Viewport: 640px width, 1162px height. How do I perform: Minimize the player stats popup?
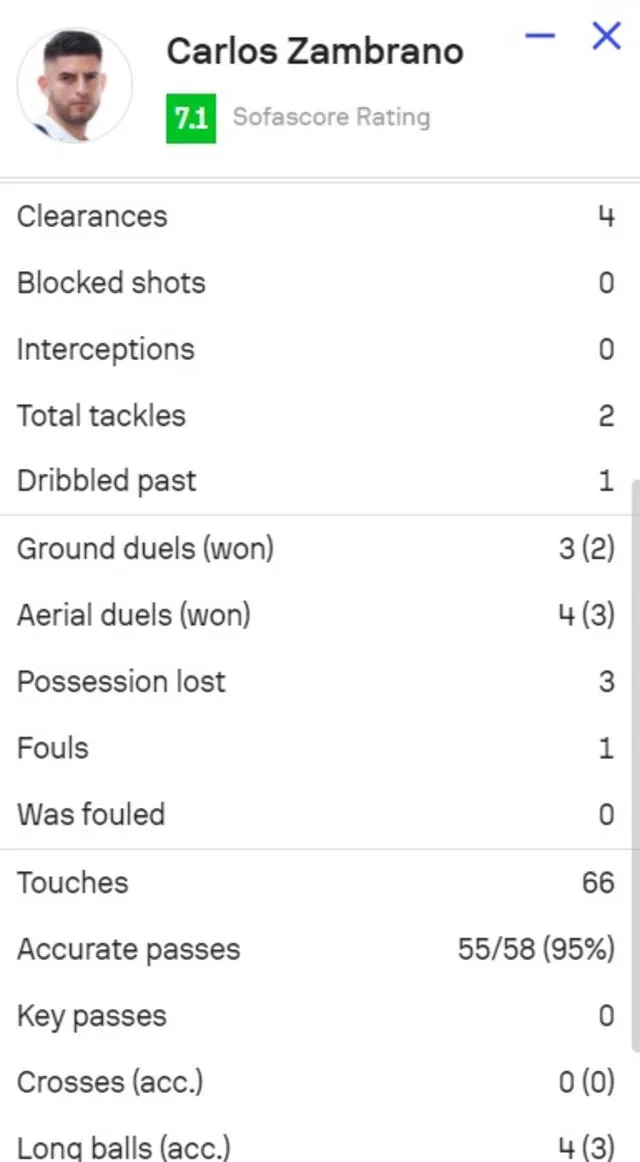coord(540,37)
